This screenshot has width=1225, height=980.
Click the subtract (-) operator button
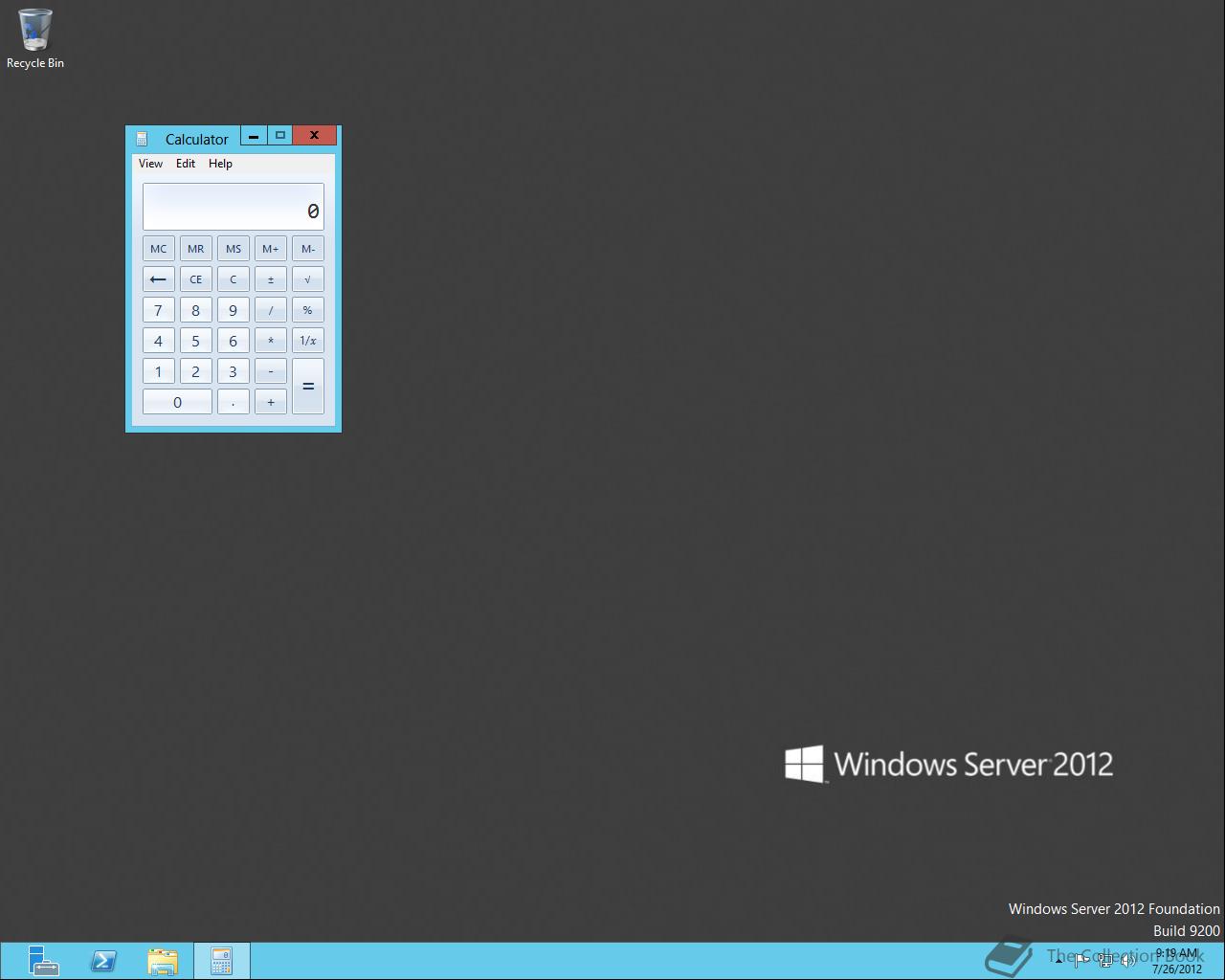(x=271, y=371)
